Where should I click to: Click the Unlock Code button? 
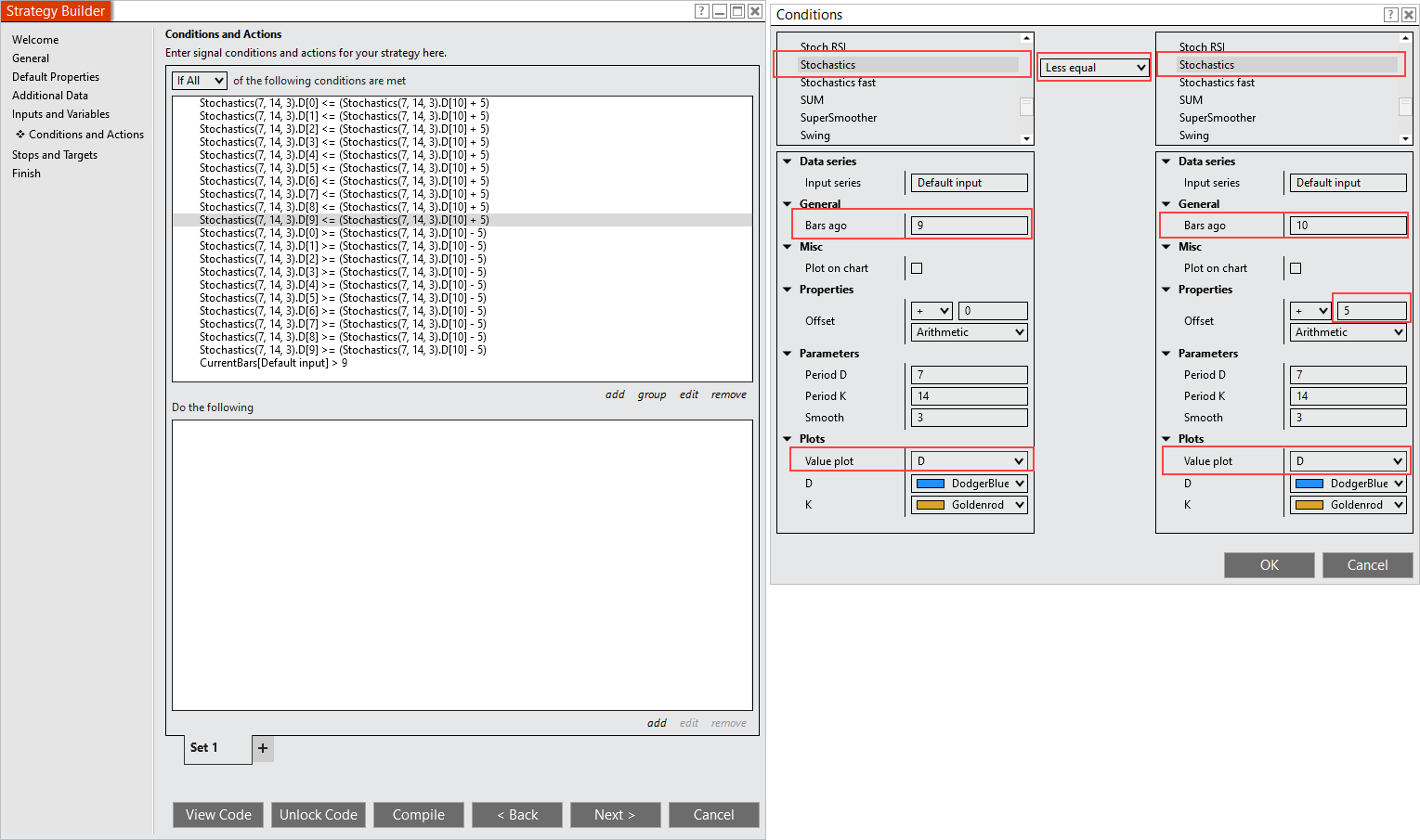[319, 815]
